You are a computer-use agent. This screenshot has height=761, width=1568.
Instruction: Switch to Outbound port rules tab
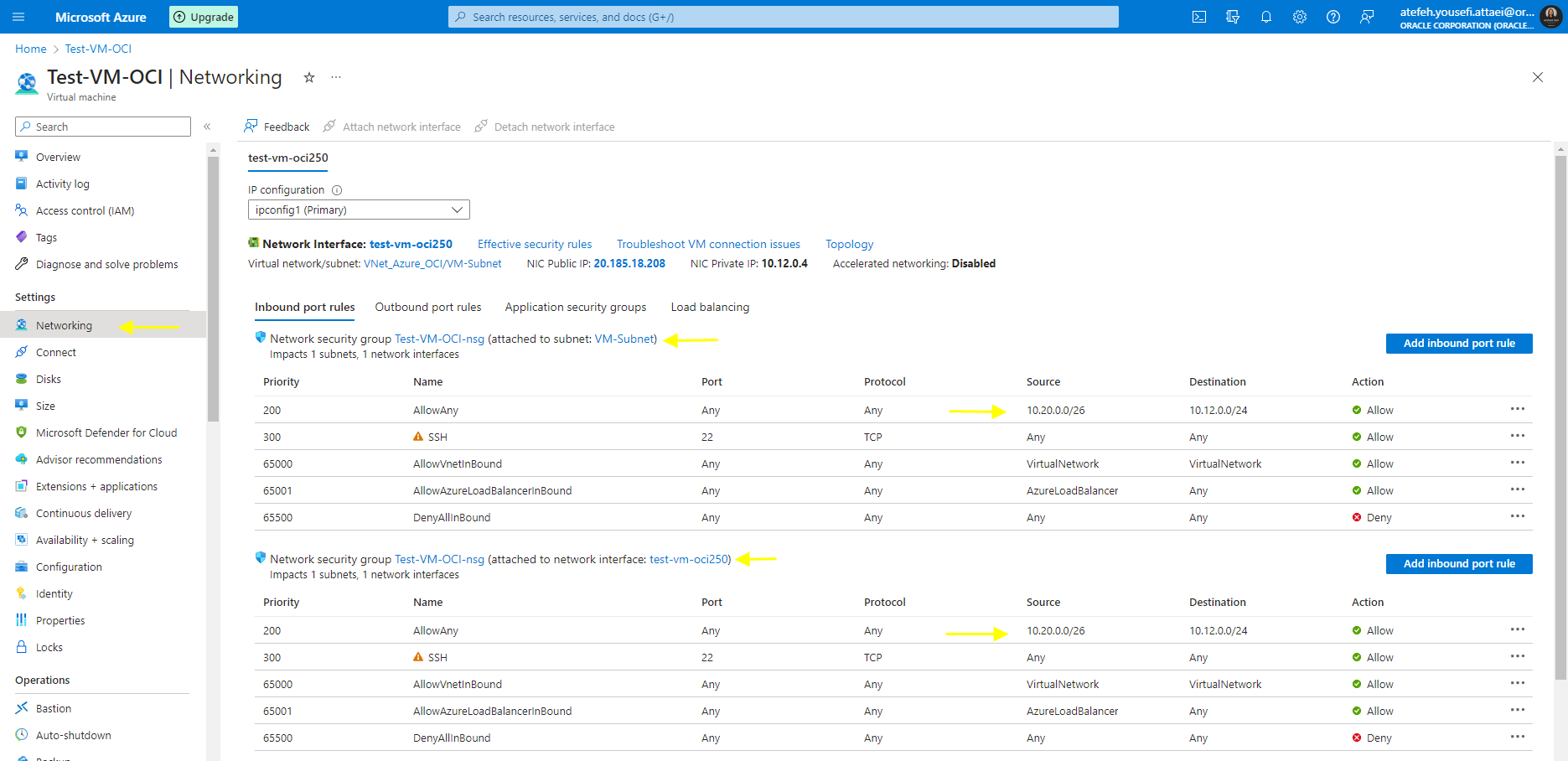pos(428,308)
